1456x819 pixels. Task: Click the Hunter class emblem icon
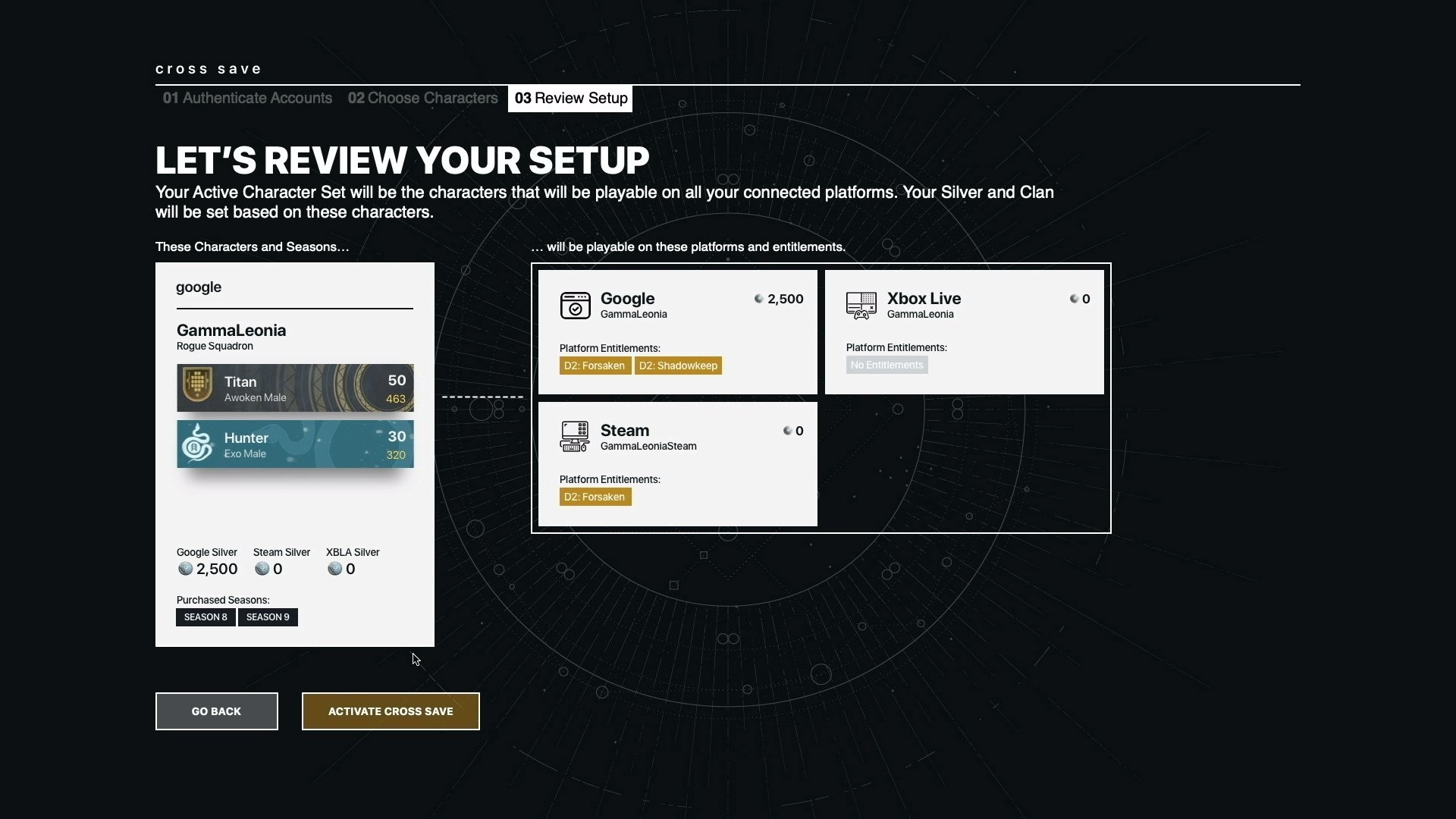(198, 444)
